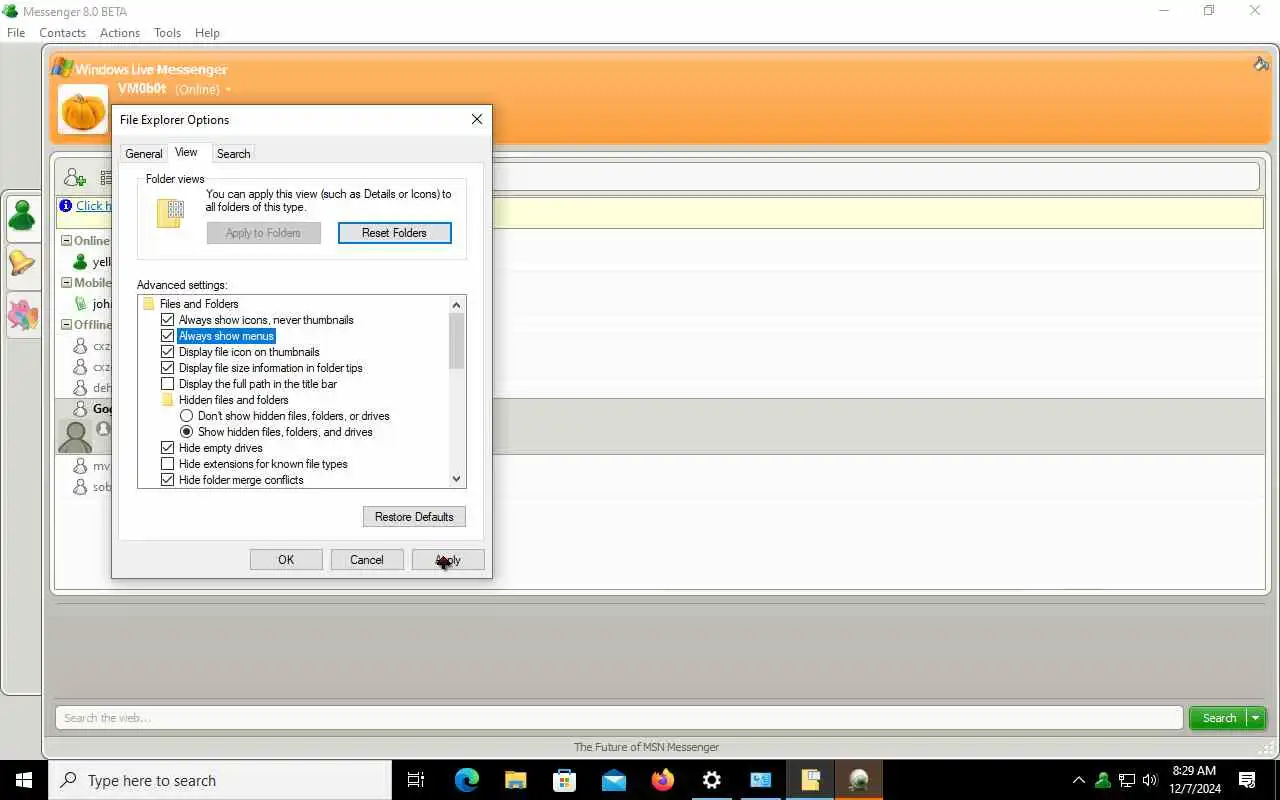Launch Microsoft Edge from the taskbar
This screenshot has width=1280, height=800.
click(467, 780)
